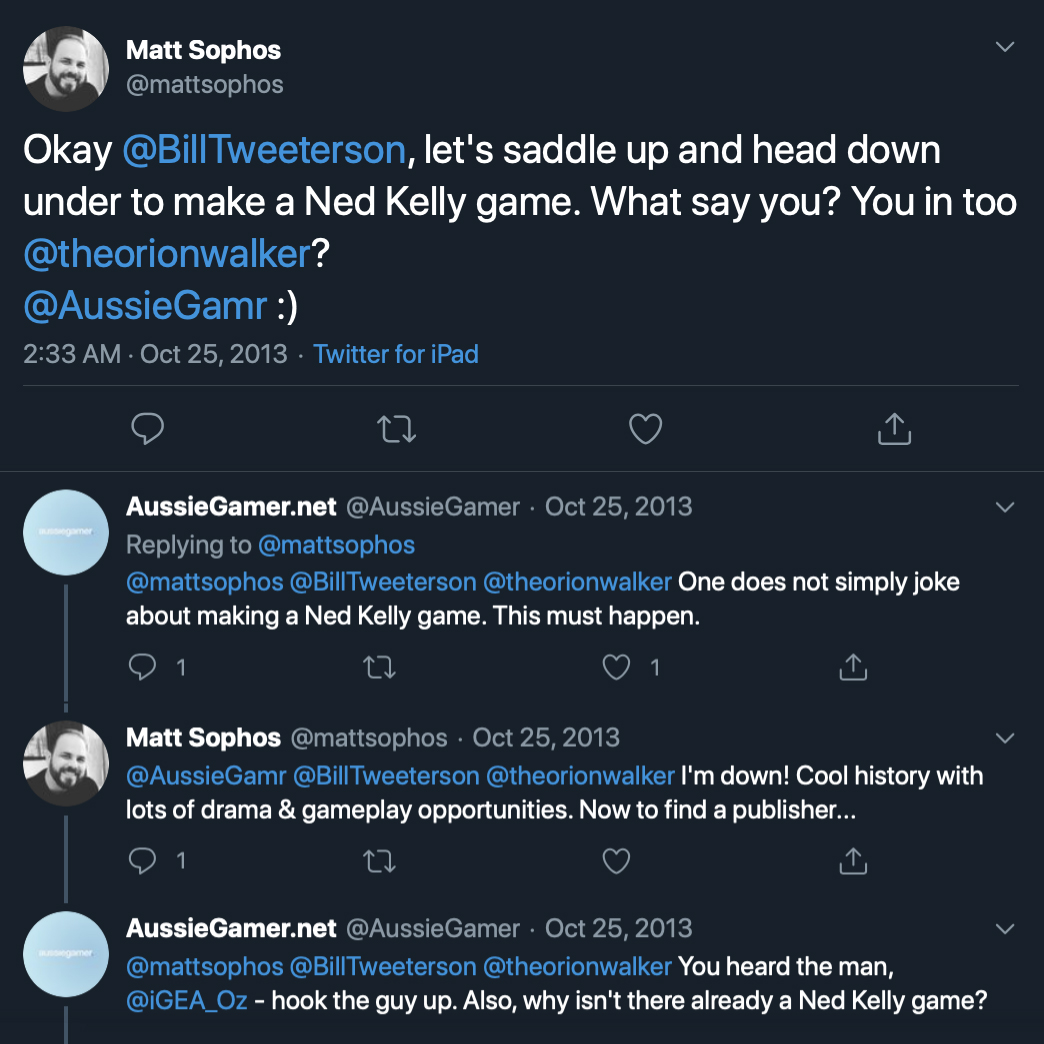The width and height of the screenshot is (1044, 1044).
Task: View first AussieGamer.net reply avatar
Action: [x=66, y=532]
